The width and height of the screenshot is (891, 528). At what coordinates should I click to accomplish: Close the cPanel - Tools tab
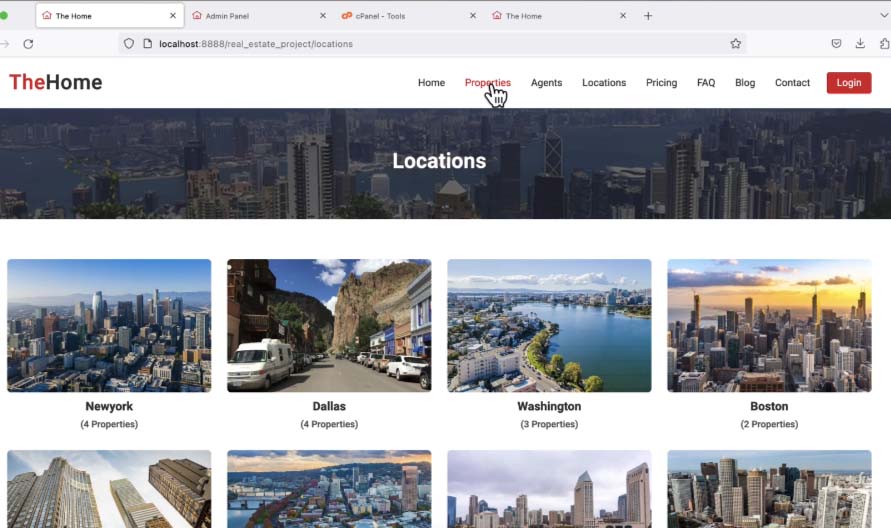tap(473, 16)
